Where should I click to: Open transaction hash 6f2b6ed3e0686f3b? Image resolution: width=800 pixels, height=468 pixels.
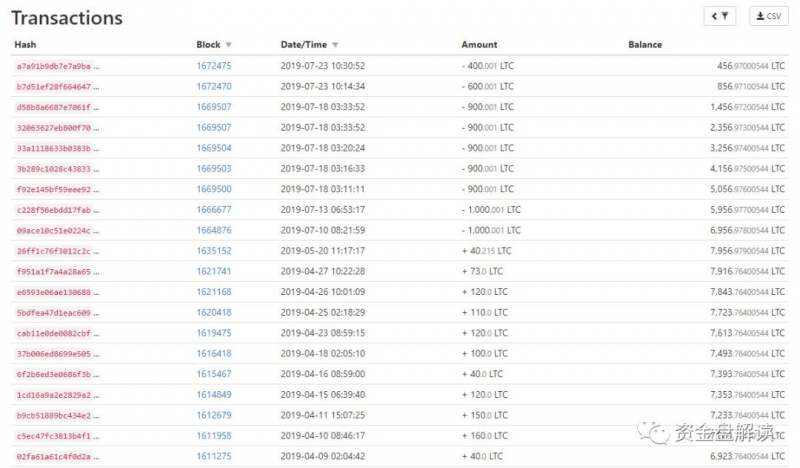(x=54, y=374)
